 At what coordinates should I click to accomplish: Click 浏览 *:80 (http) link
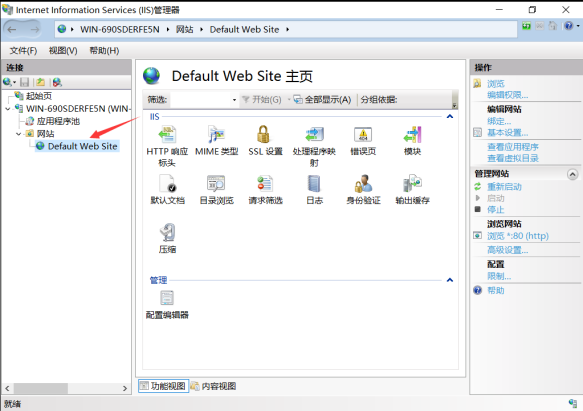coord(518,236)
